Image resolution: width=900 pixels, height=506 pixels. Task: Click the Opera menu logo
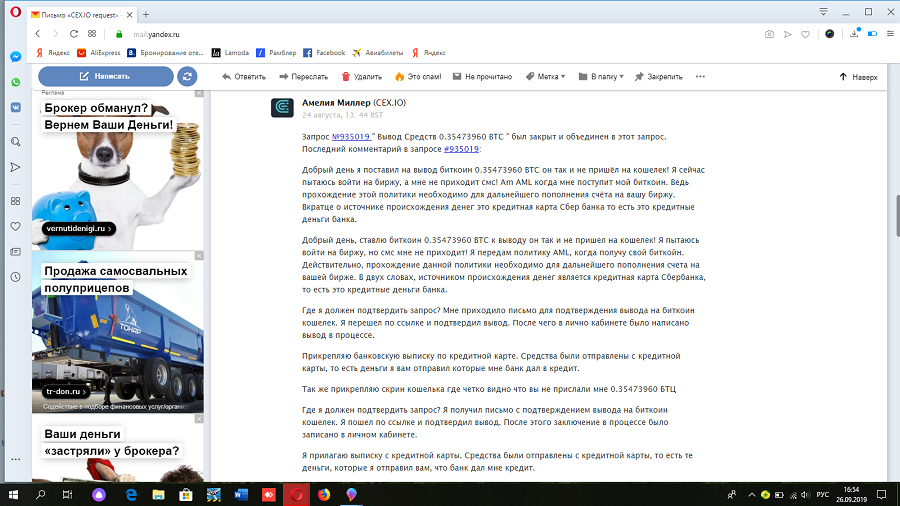(x=15, y=12)
